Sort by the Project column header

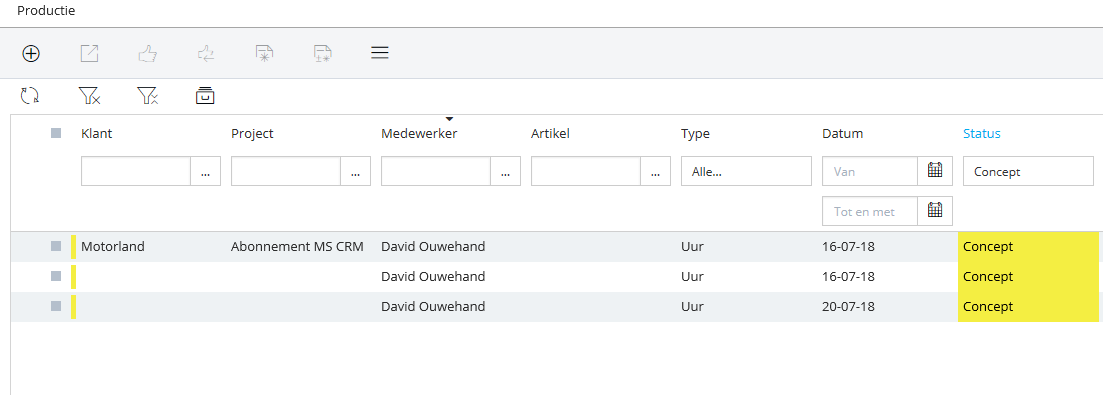tap(252, 134)
